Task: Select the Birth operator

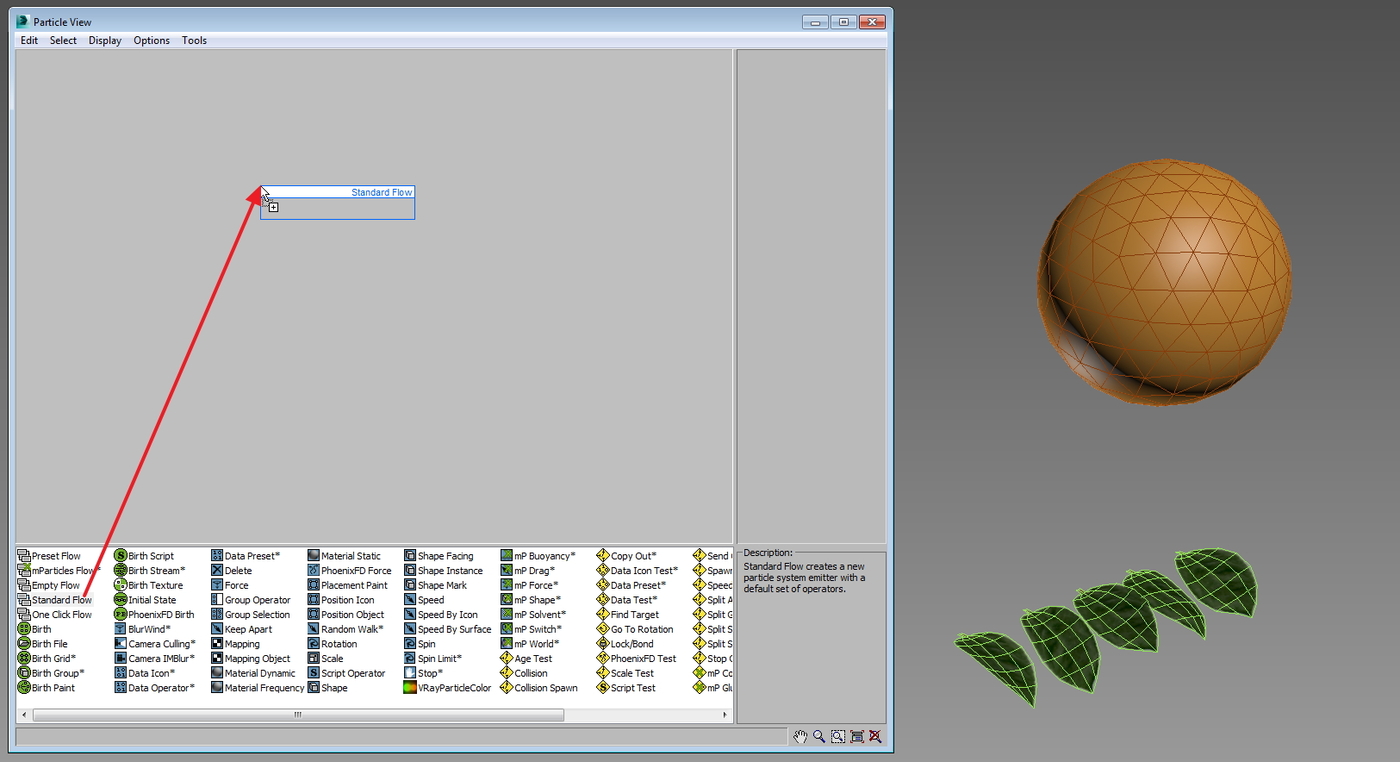Action: pos(34,629)
